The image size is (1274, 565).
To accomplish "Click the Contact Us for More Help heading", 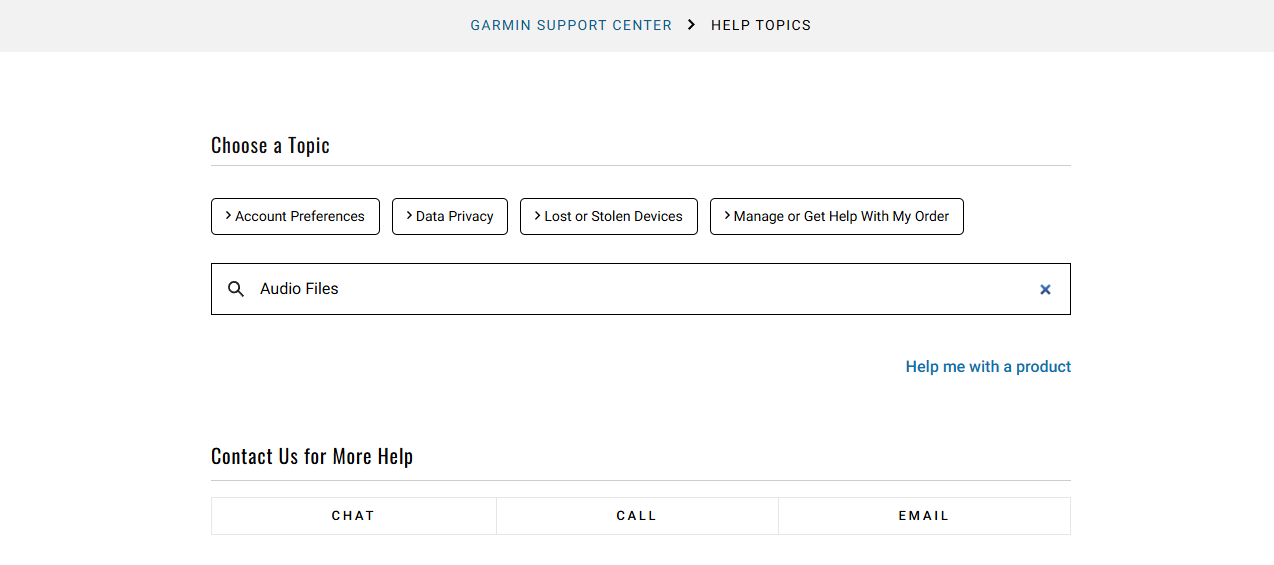I will (312, 457).
